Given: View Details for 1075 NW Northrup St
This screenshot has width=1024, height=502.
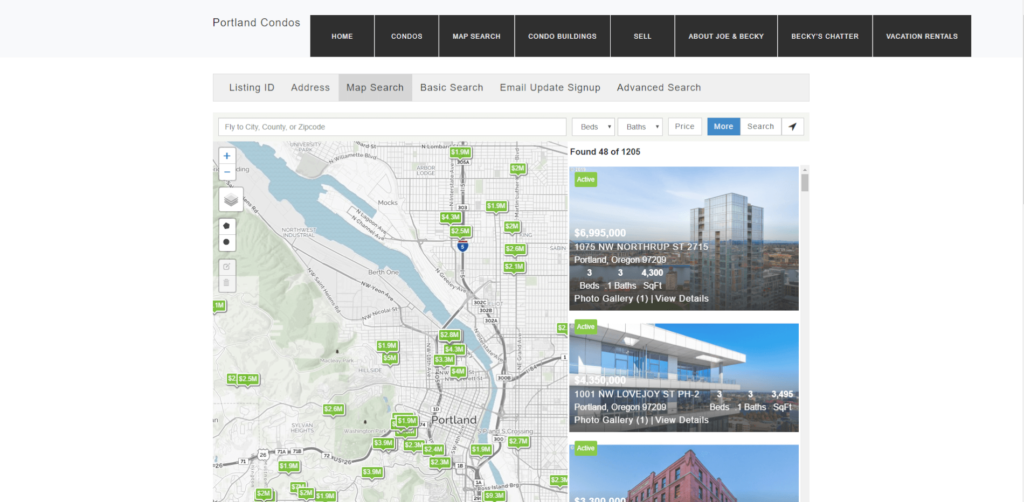Looking at the screenshot, I should [682, 298].
